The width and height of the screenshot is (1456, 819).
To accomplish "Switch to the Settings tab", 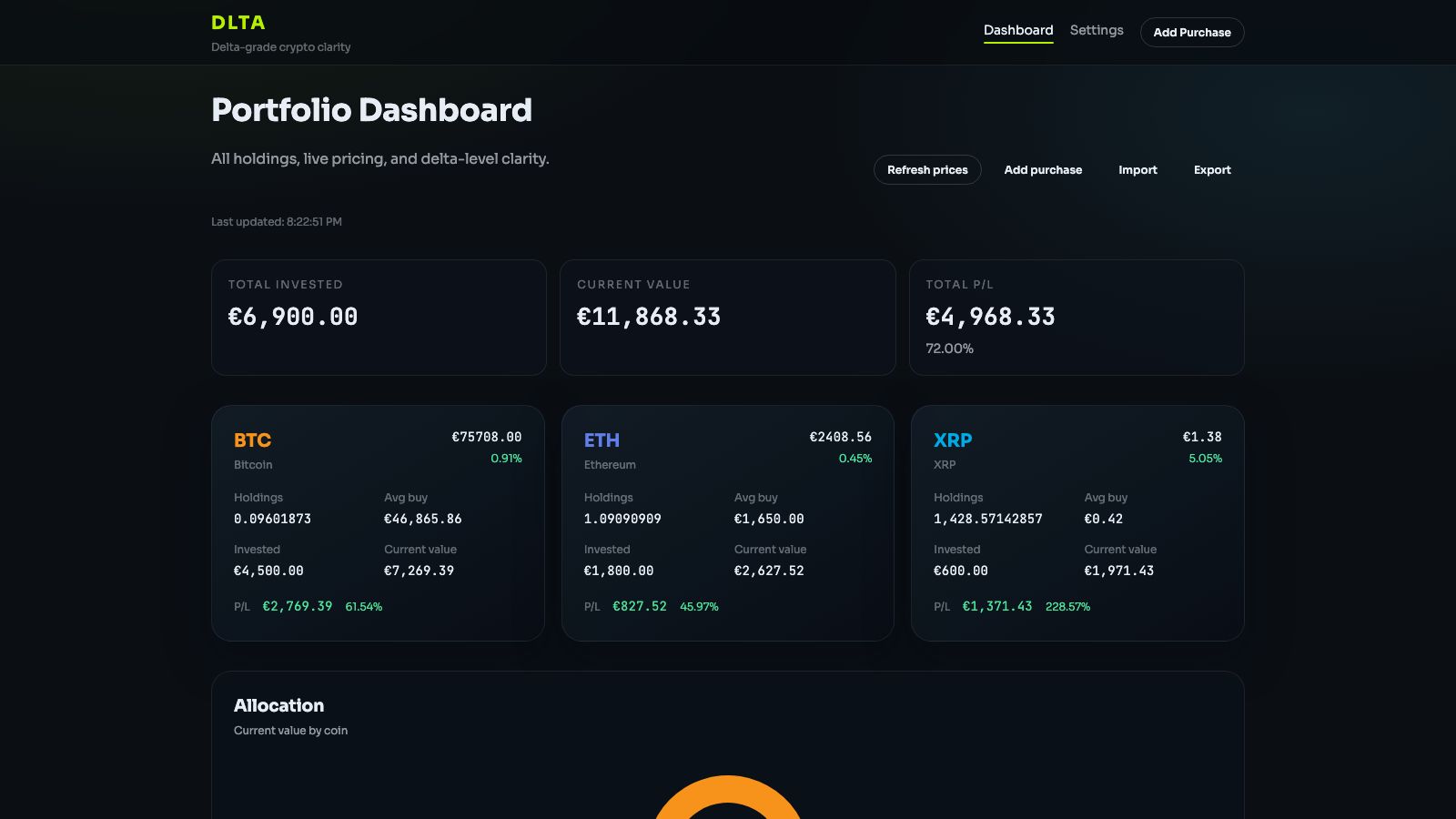I will pos(1097,30).
